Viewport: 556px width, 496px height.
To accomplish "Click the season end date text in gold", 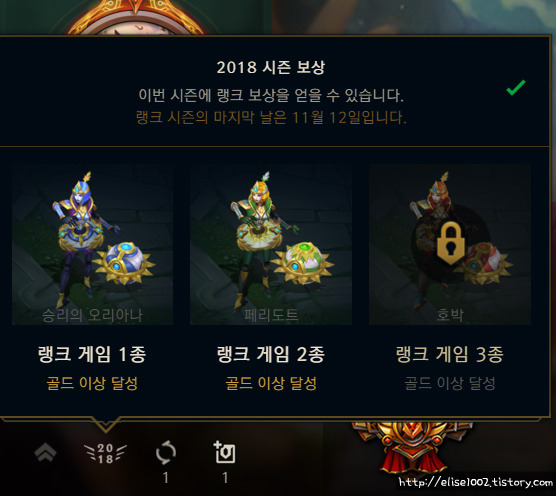I will click(x=271, y=118).
